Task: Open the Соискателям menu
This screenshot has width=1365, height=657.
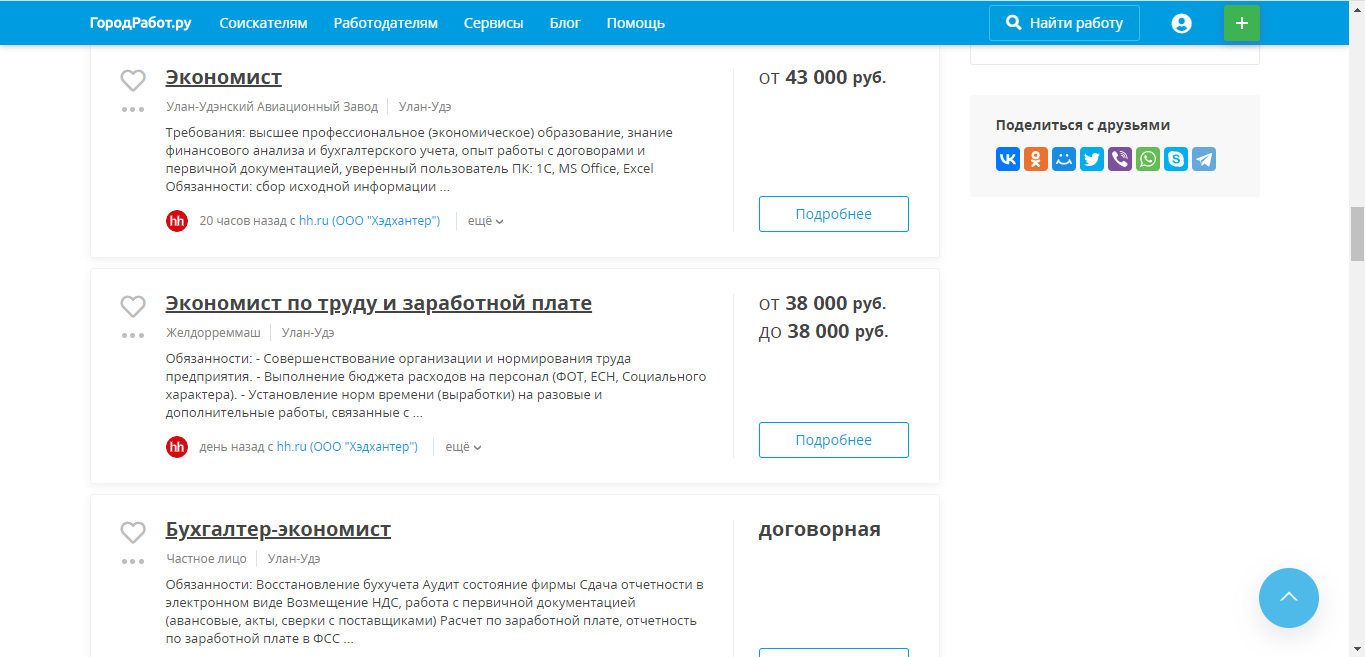Action: tap(263, 23)
